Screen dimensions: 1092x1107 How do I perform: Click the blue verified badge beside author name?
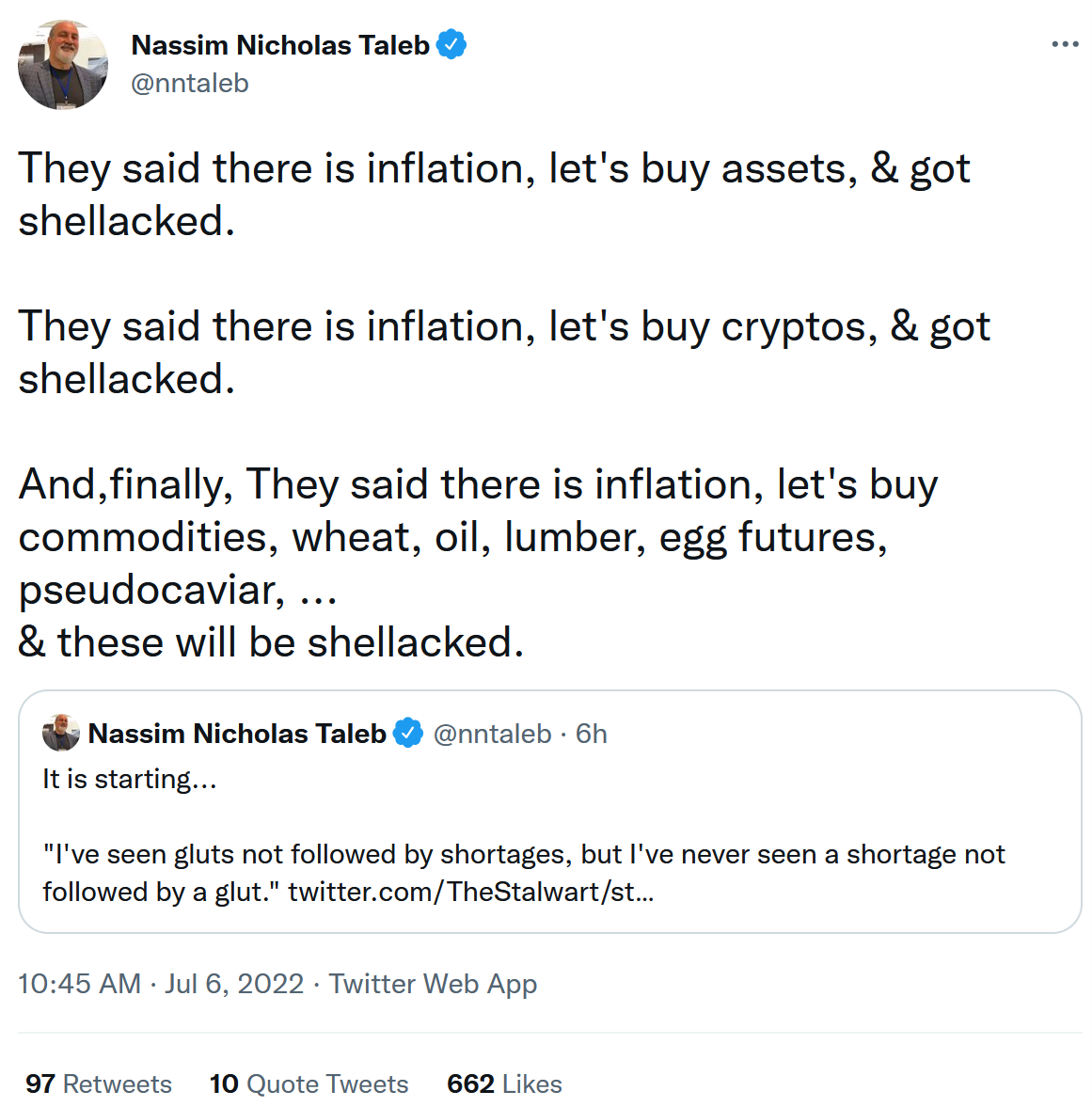(x=452, y=44)
